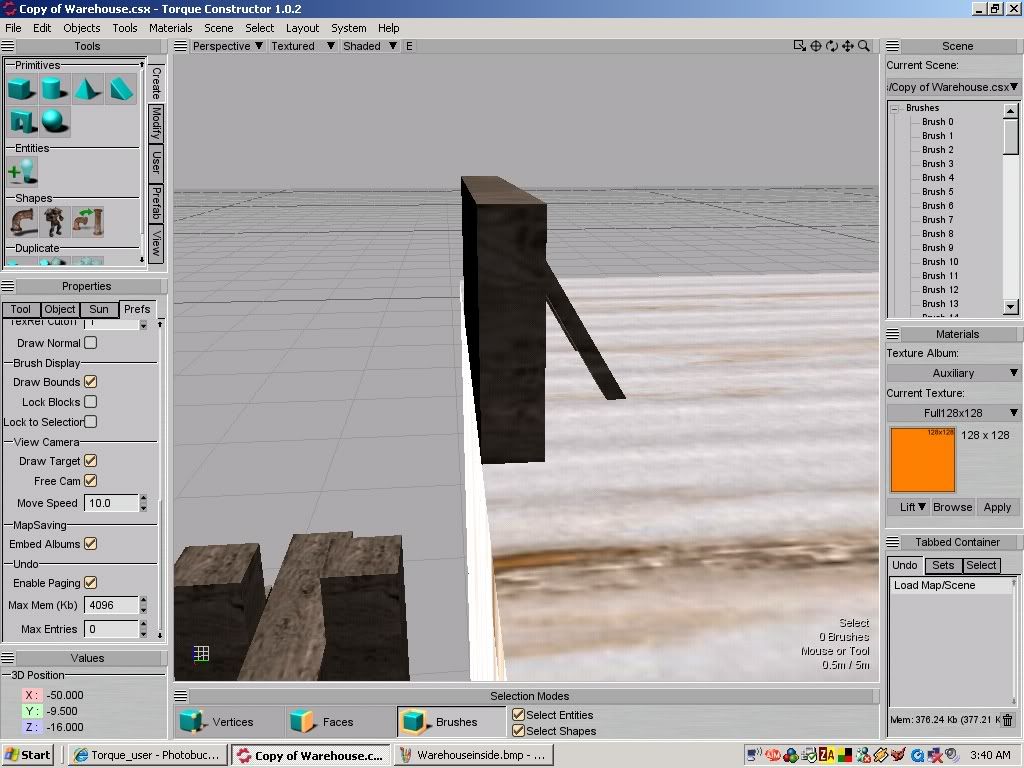Enable the Lock Blocks checkbox

[x=90, y=402]
